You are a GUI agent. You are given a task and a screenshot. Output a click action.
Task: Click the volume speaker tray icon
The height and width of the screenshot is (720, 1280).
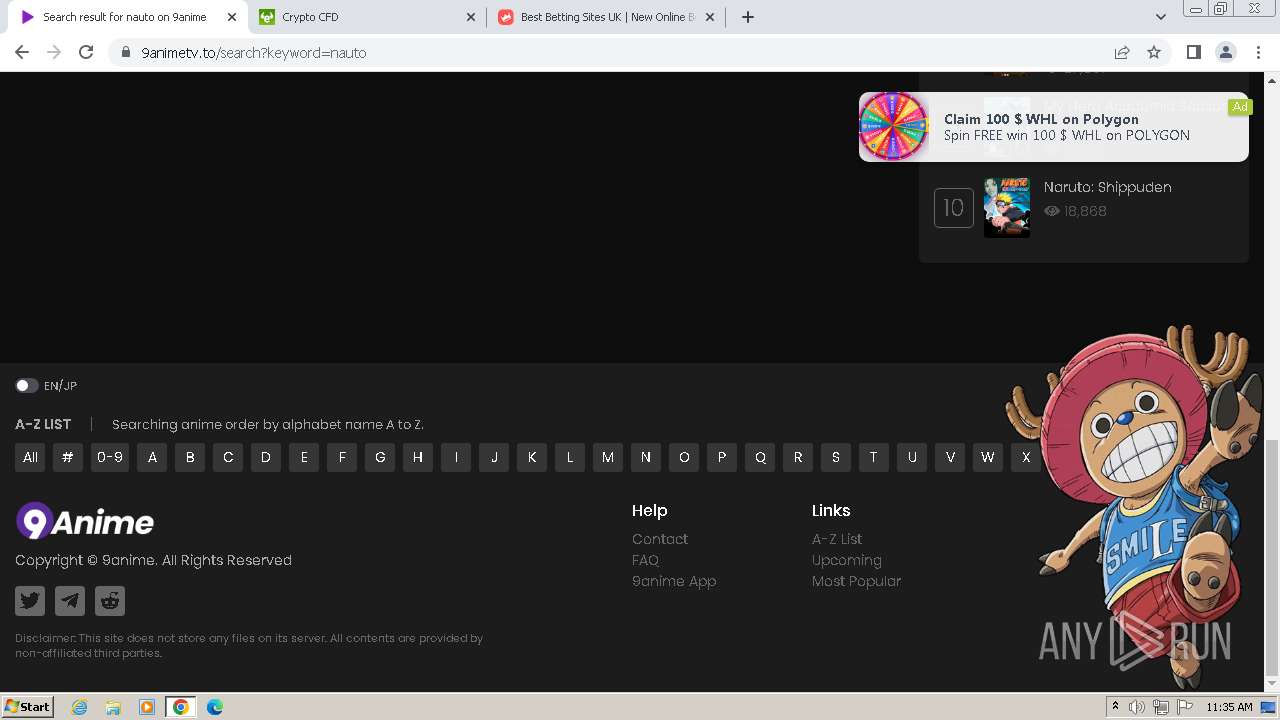point(1137,707)
